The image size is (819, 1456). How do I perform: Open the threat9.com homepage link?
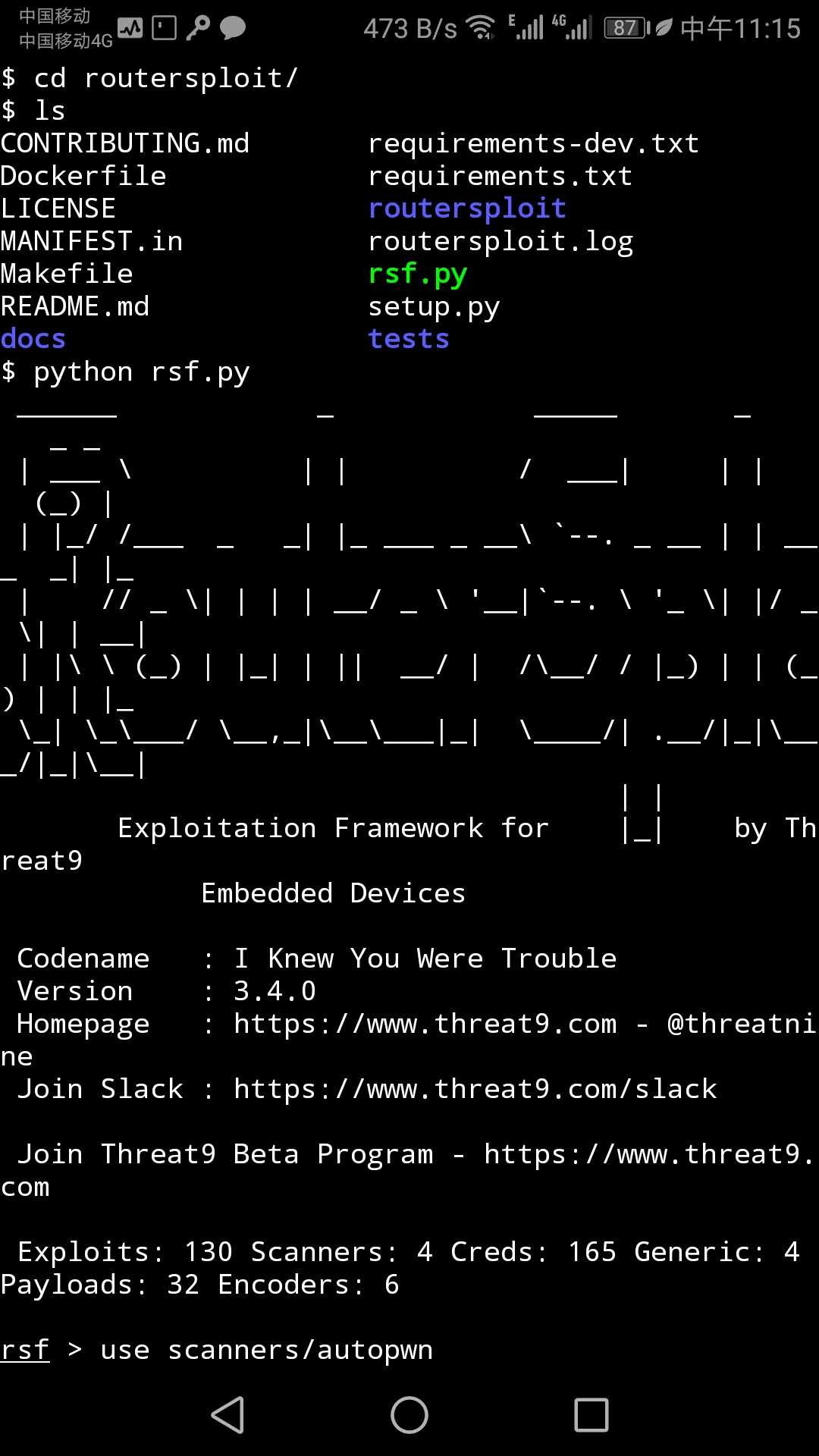[425, 1024]
